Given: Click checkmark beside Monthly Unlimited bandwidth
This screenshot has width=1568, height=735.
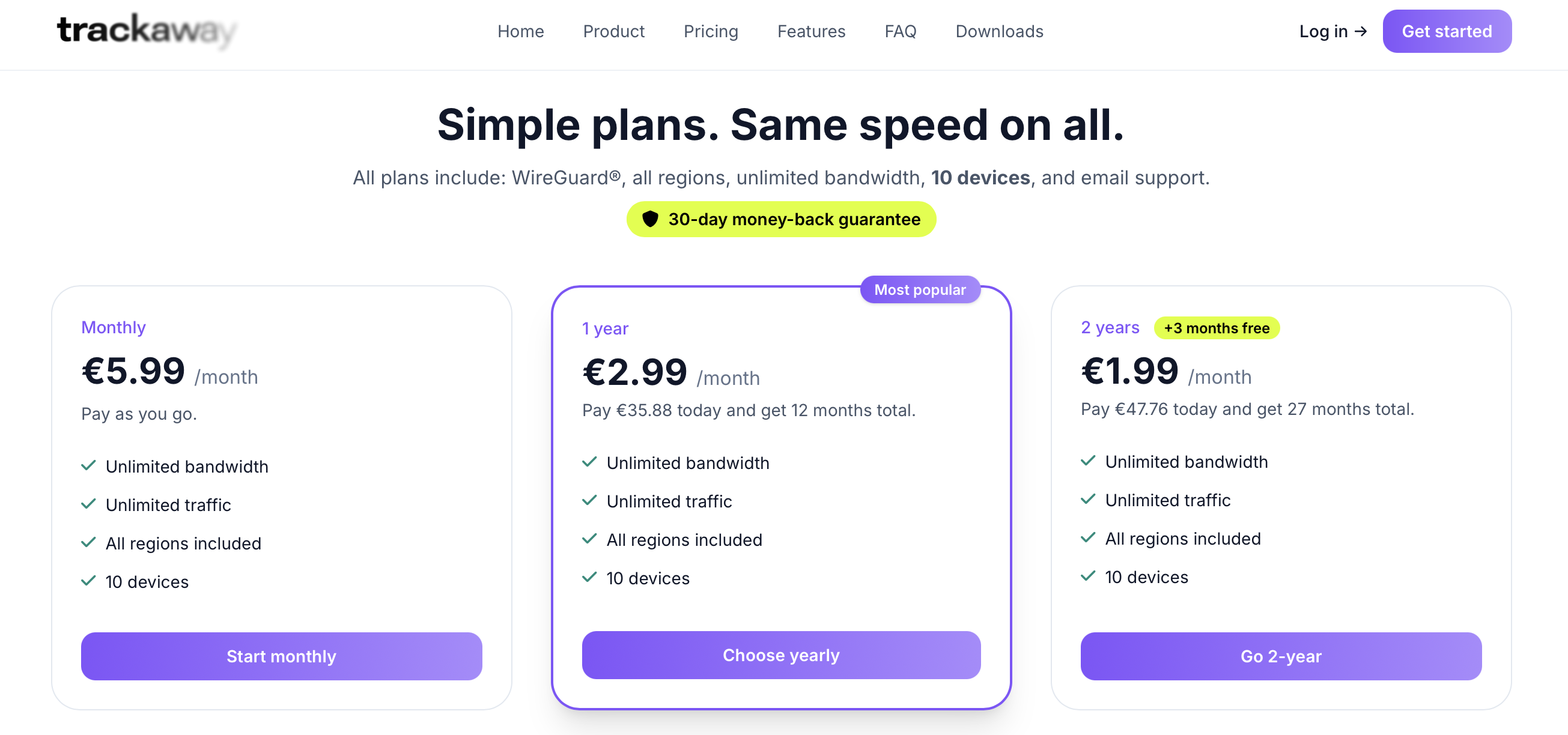Looking at the screenshot, I should coord(89,466).
